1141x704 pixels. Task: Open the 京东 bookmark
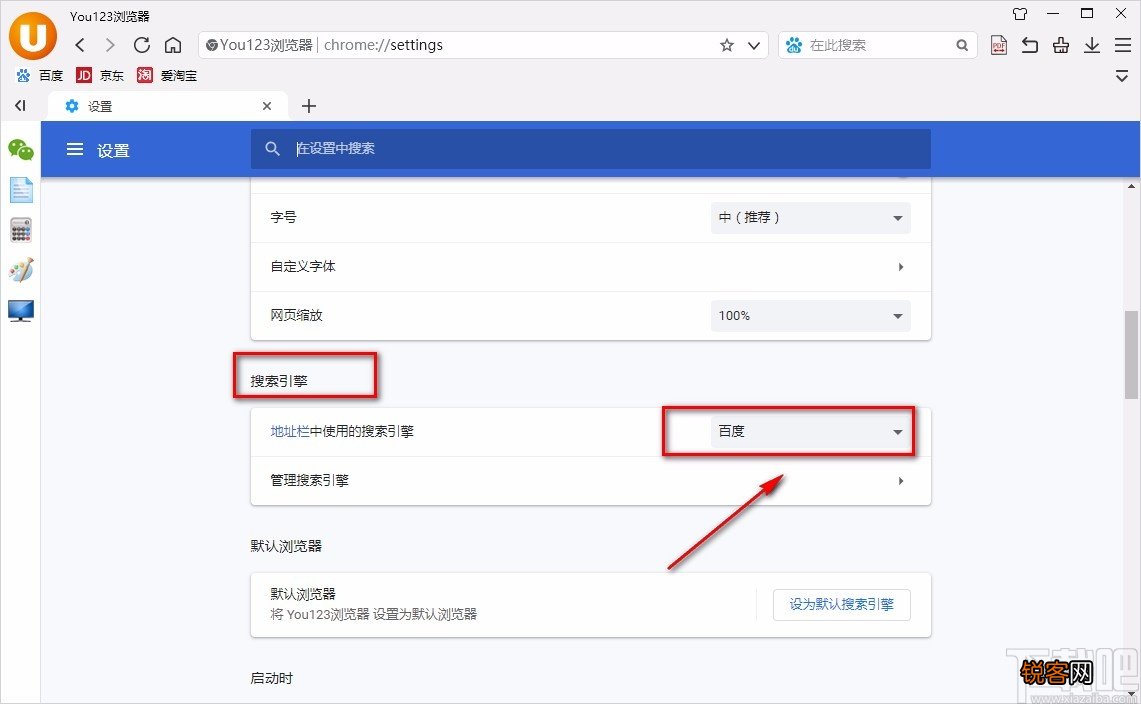100,75
